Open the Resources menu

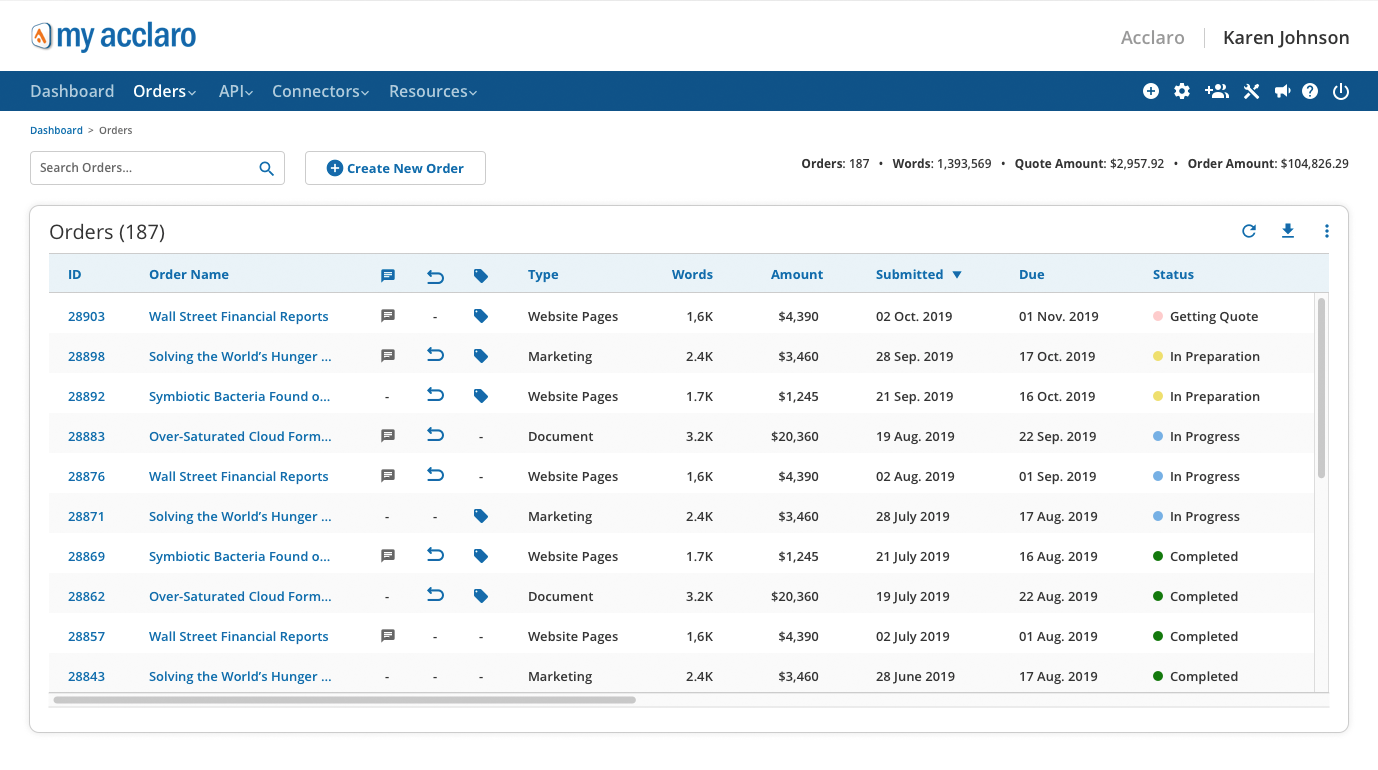[x=432, y=91]
